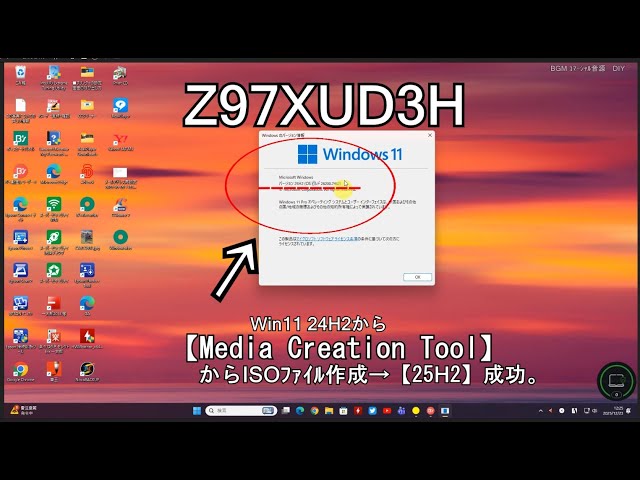The image size is (640, 480).
Task: Open the red lightning bolt desktop icon
Action: pyautogui.click(x=87, y=339)
